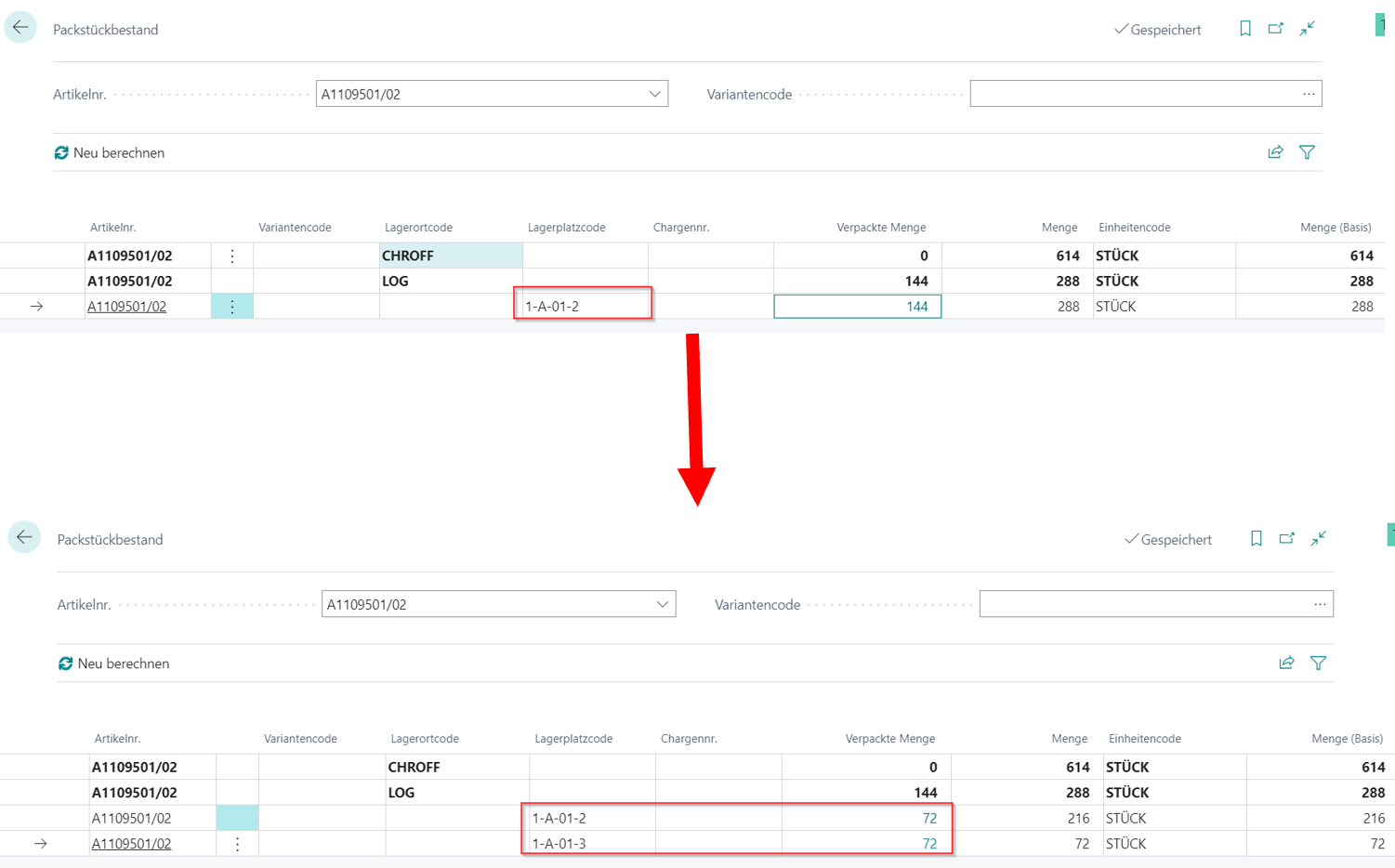
Task: Click the filter funnel icon in the lower list
Action: (1318, 663)
